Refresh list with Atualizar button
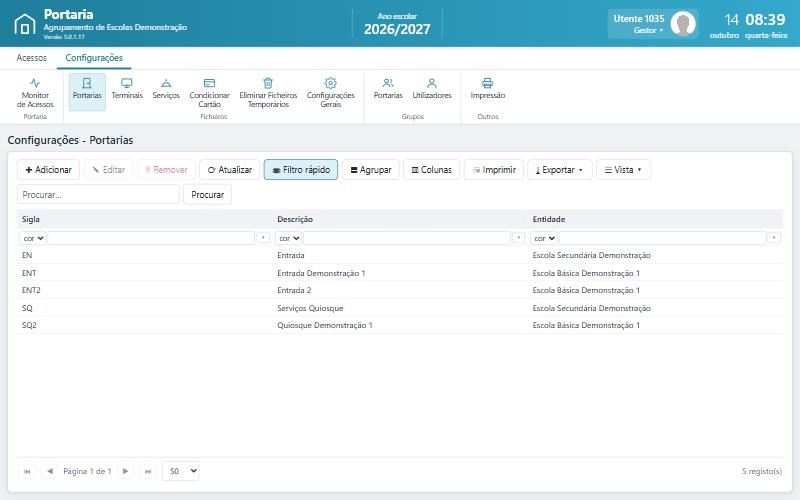This screenshot has width=800, height=500. point(230,170)
